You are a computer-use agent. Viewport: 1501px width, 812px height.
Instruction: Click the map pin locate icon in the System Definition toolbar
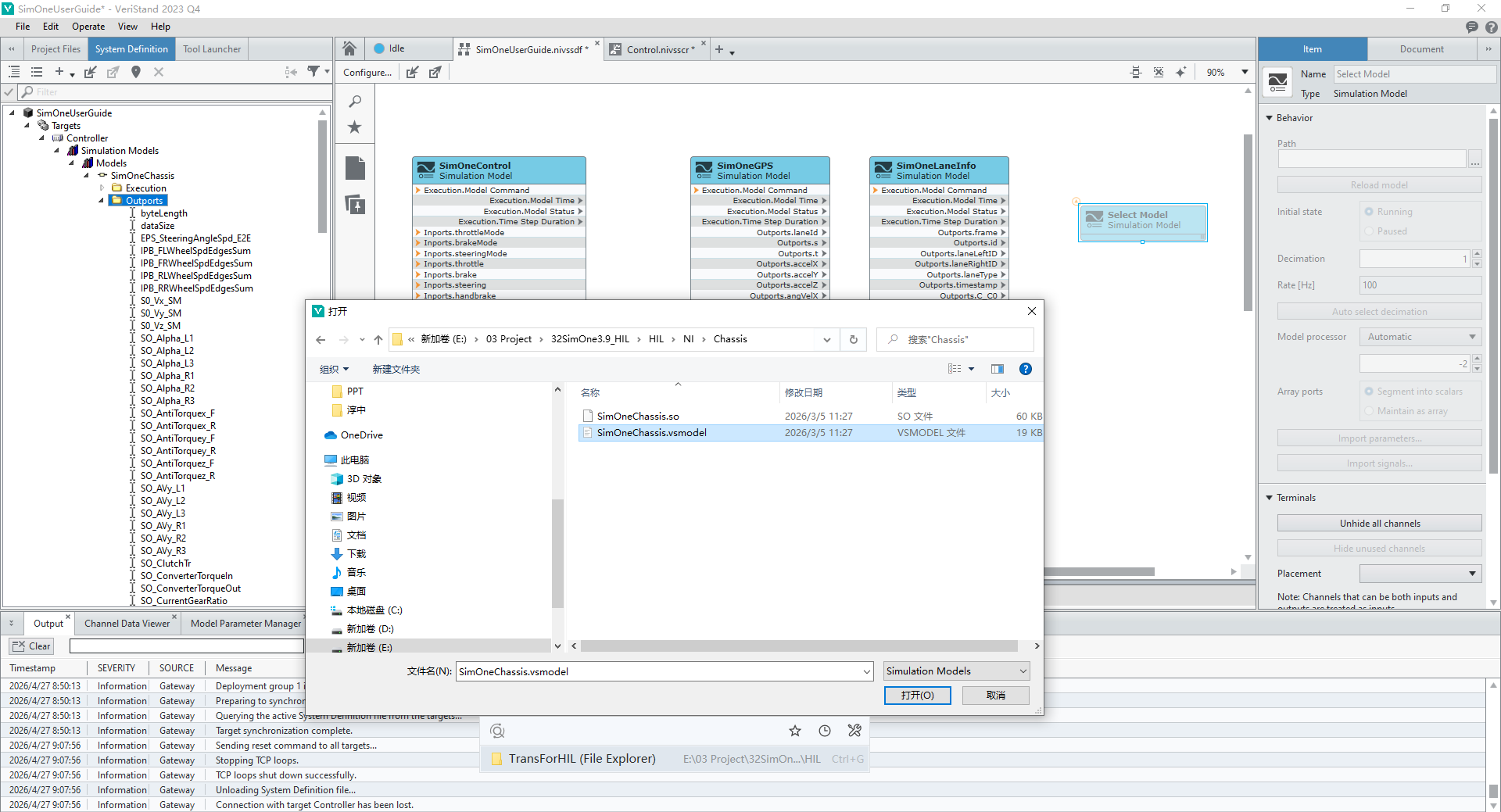(136, 72)
